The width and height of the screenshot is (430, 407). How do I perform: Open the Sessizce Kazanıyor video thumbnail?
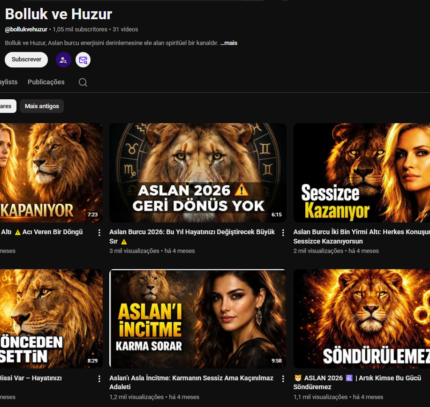[x=362, y=173]
